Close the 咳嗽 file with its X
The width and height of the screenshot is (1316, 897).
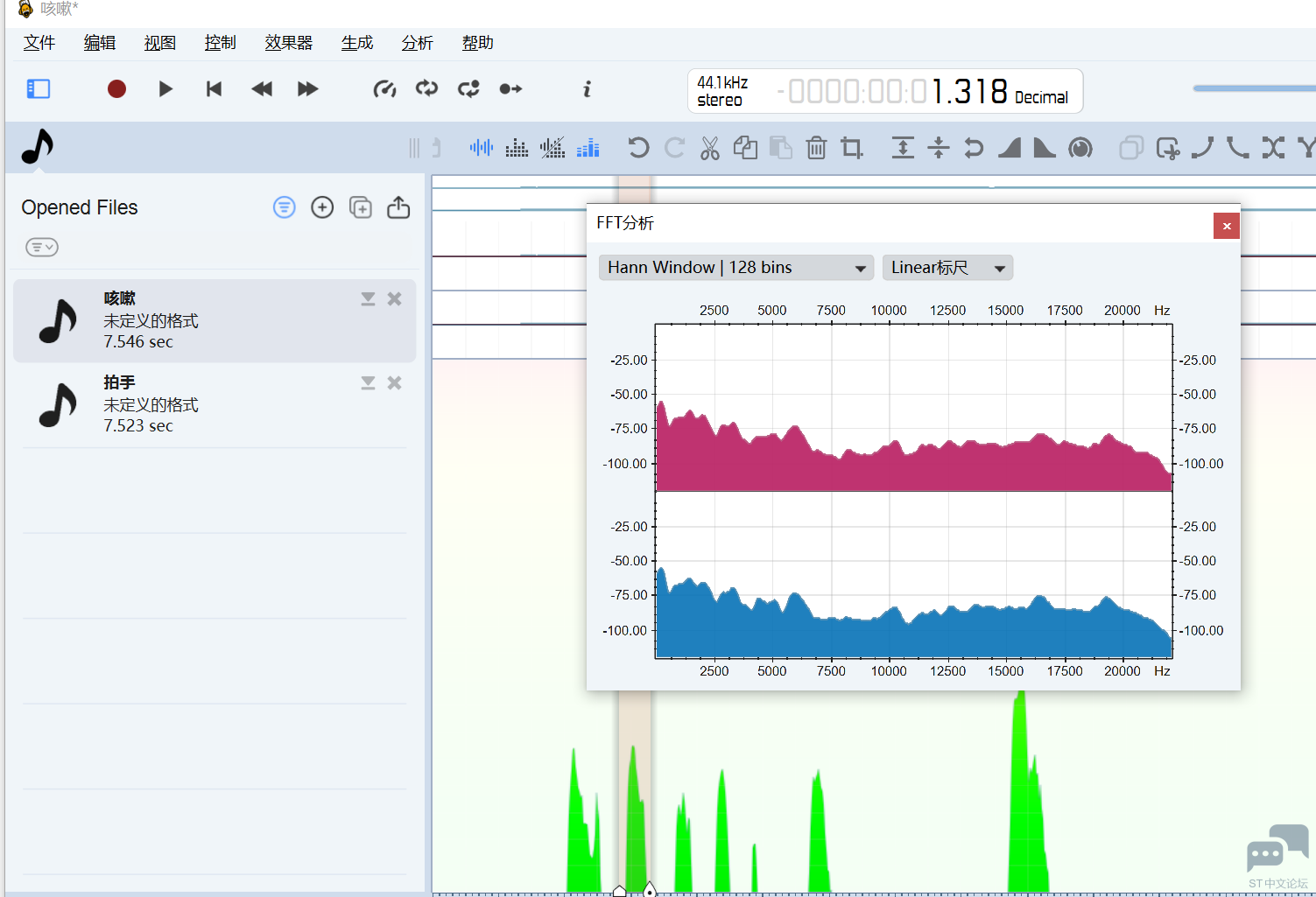click(x=395, y=299)
